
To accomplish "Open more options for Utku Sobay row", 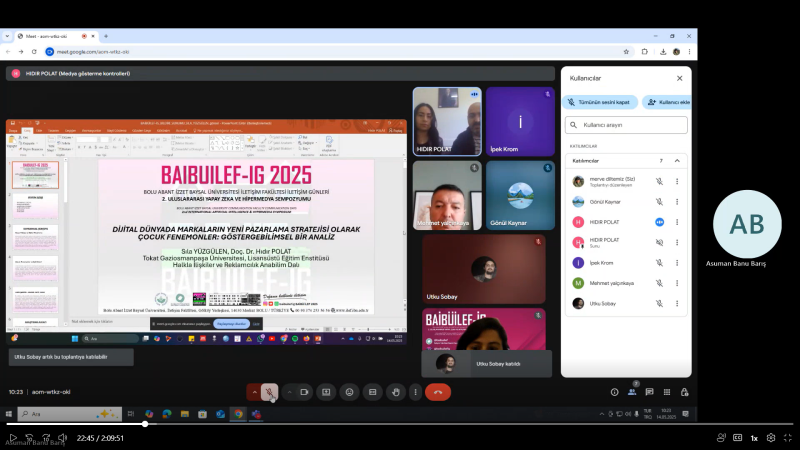I will (x=677, y=304).
